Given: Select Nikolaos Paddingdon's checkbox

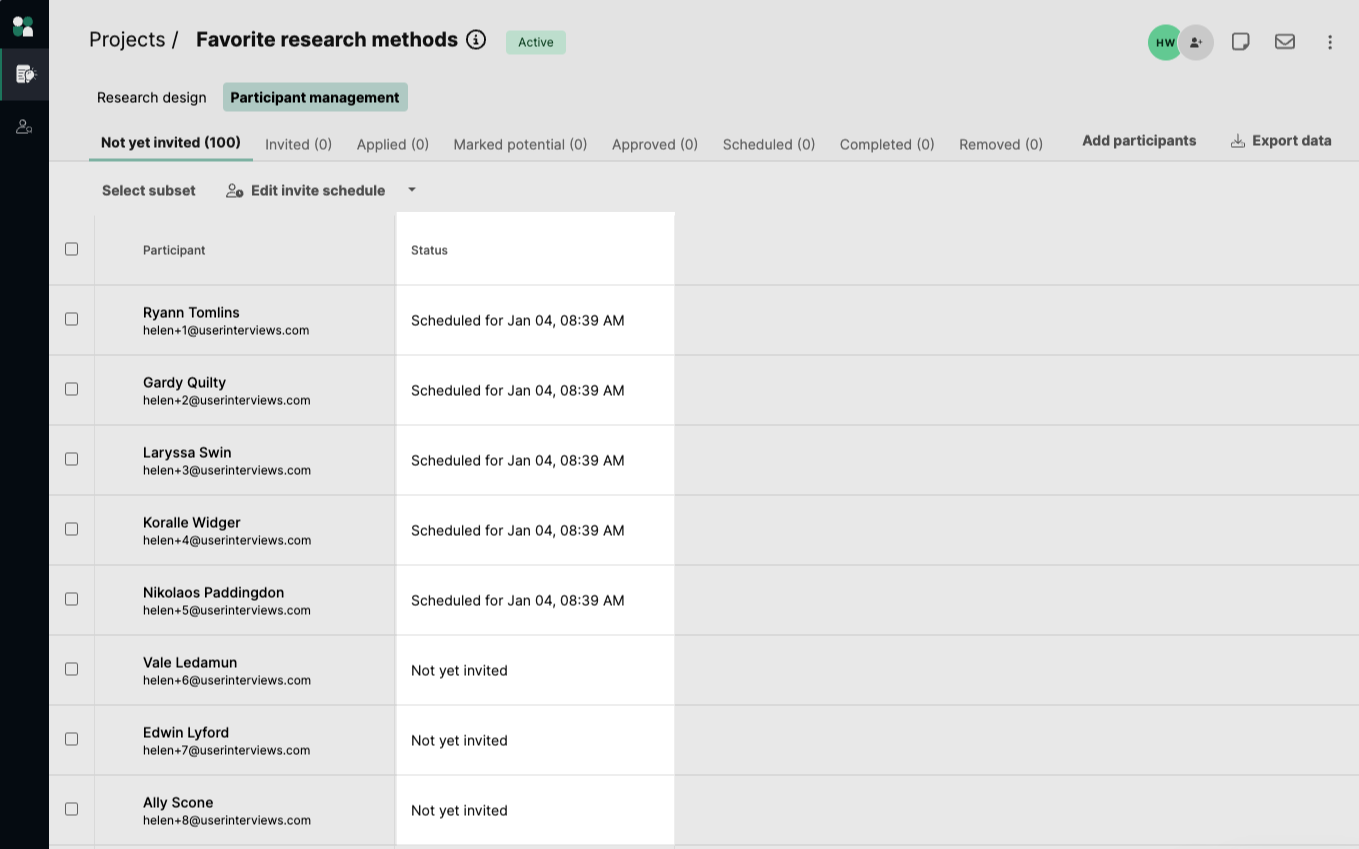Looking at the screenshot, I should (71, 599).
